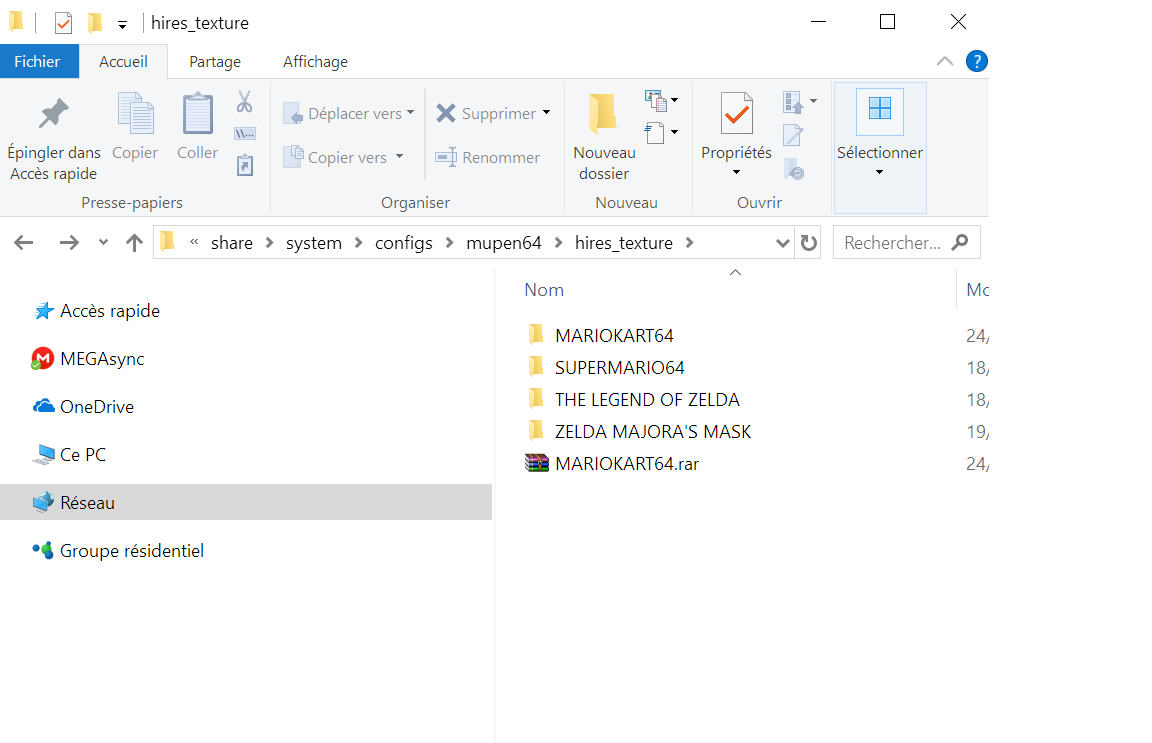Click the Copier icon in ribbon
The image size is (1152, 743).
(x=136, y=114)
